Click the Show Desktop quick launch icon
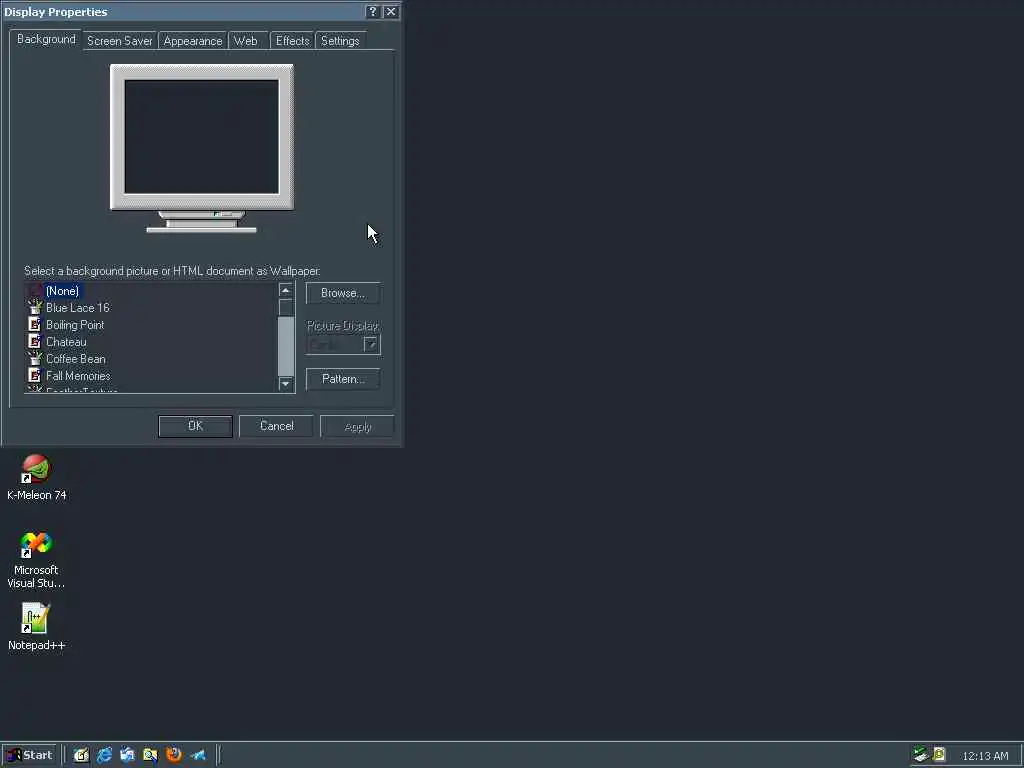 pyautogui.click(x=81, y=755)
